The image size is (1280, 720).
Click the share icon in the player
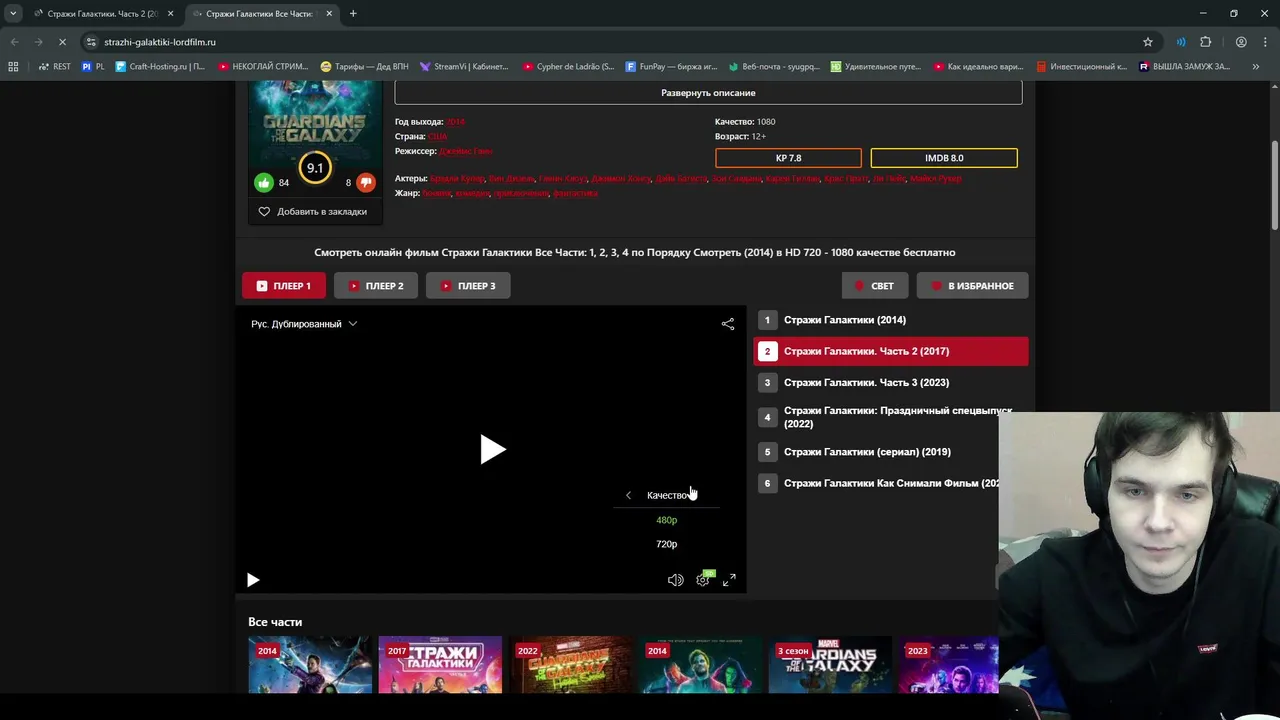pyautogui.click(x=728, y=324)
